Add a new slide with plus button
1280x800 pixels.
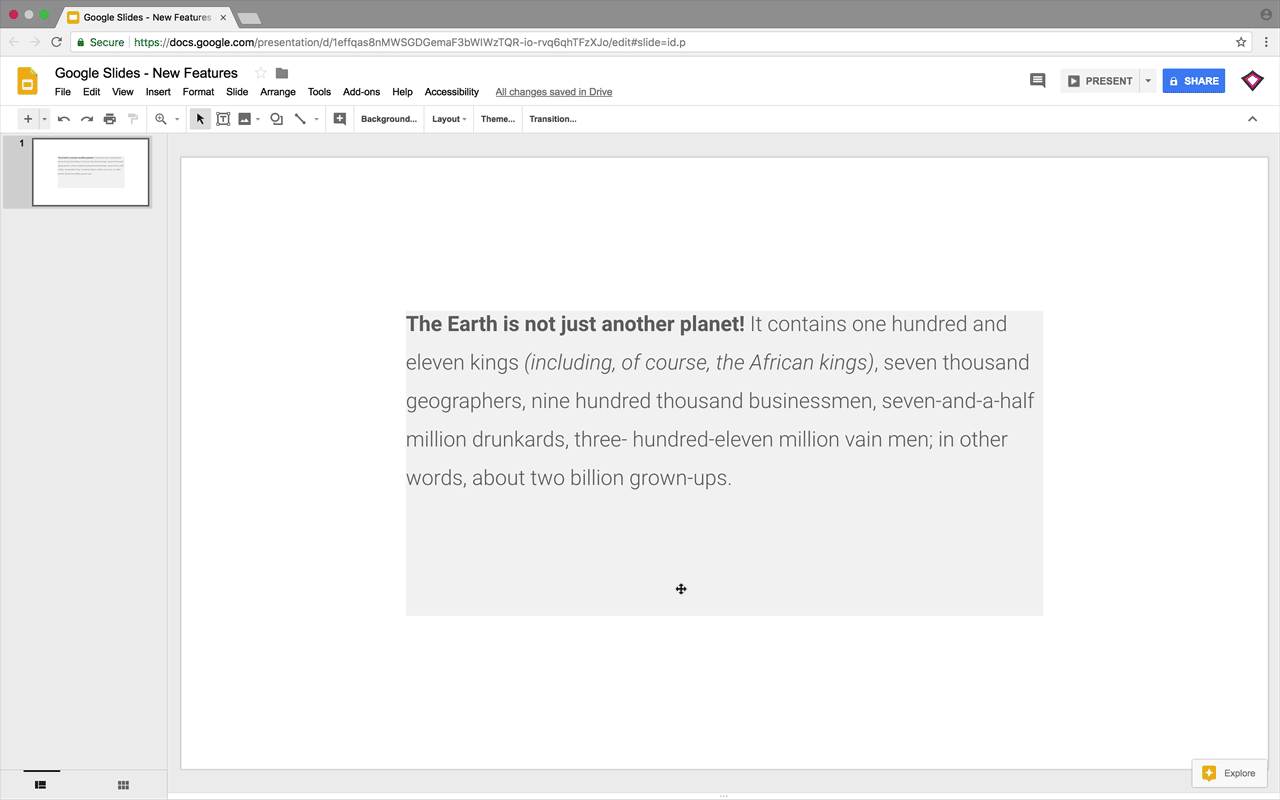click(28, 119)
